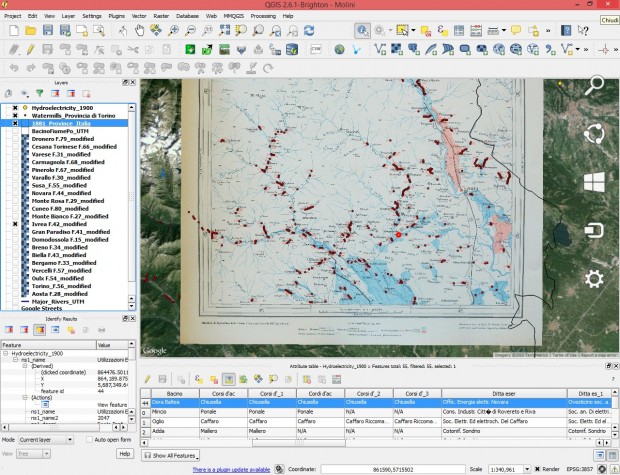Collapse the (Actions) node in Identify Results
Image resolution: width=620 pixels, height=475 pixels.
click(x=25, y=397)
